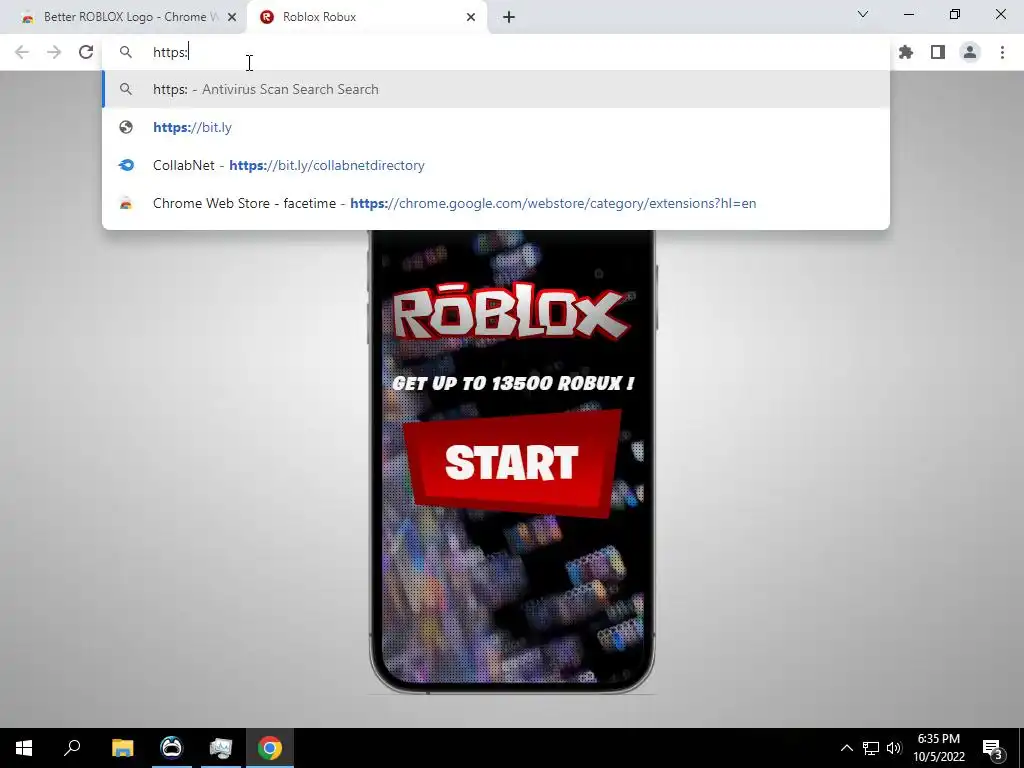This screenshot has width=1024, height=768.
Task: Close the Better ROBLOX Logo tab
Action: pos(232,17)
